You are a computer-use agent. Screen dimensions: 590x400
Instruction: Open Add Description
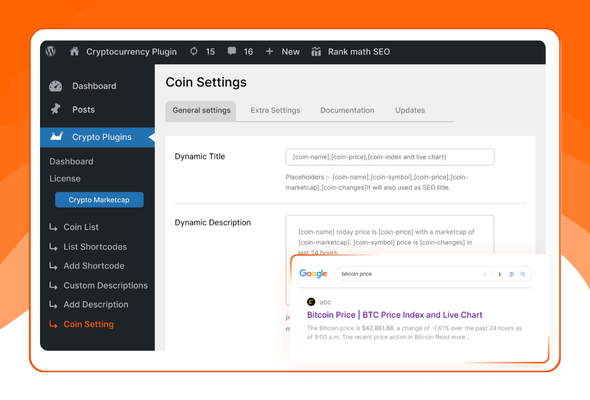(x=96, y=304)
